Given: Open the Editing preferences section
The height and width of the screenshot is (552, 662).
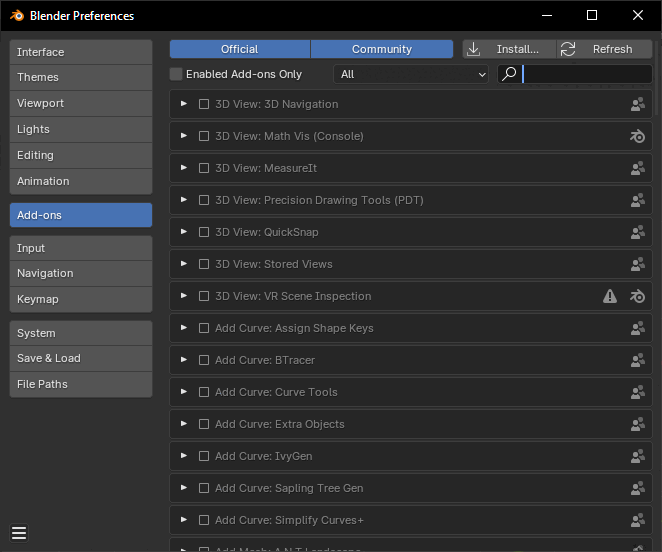Looking at the screenshot, I should (81, 155).
